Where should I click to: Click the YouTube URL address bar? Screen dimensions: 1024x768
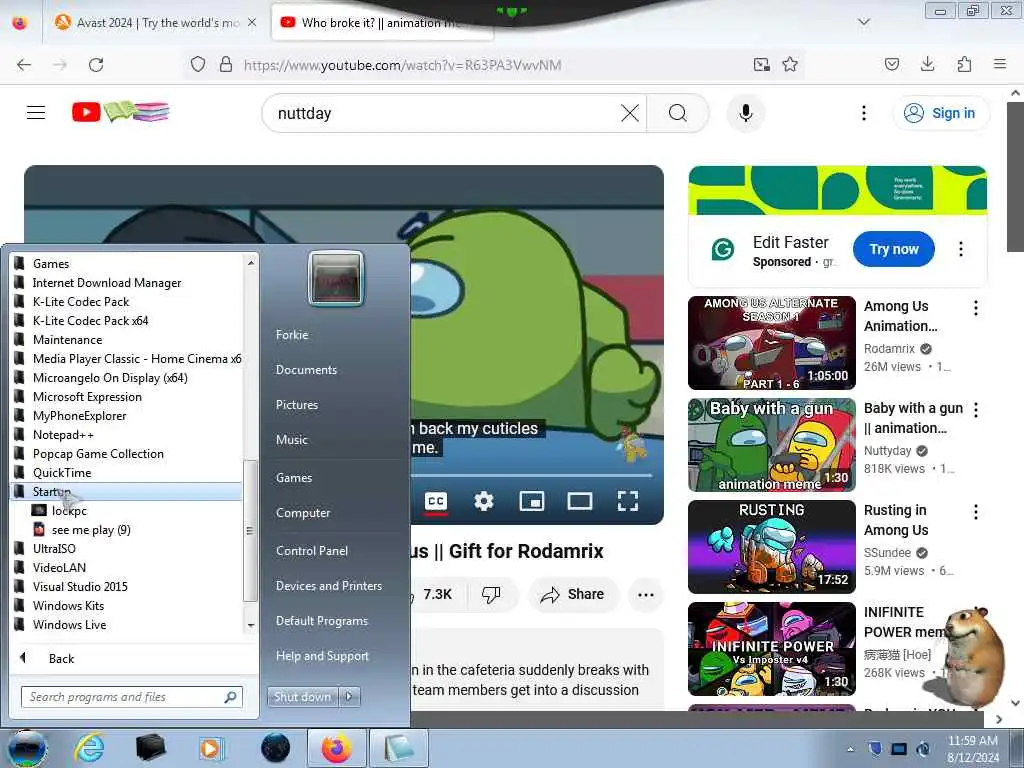click(x=402, y=65)
